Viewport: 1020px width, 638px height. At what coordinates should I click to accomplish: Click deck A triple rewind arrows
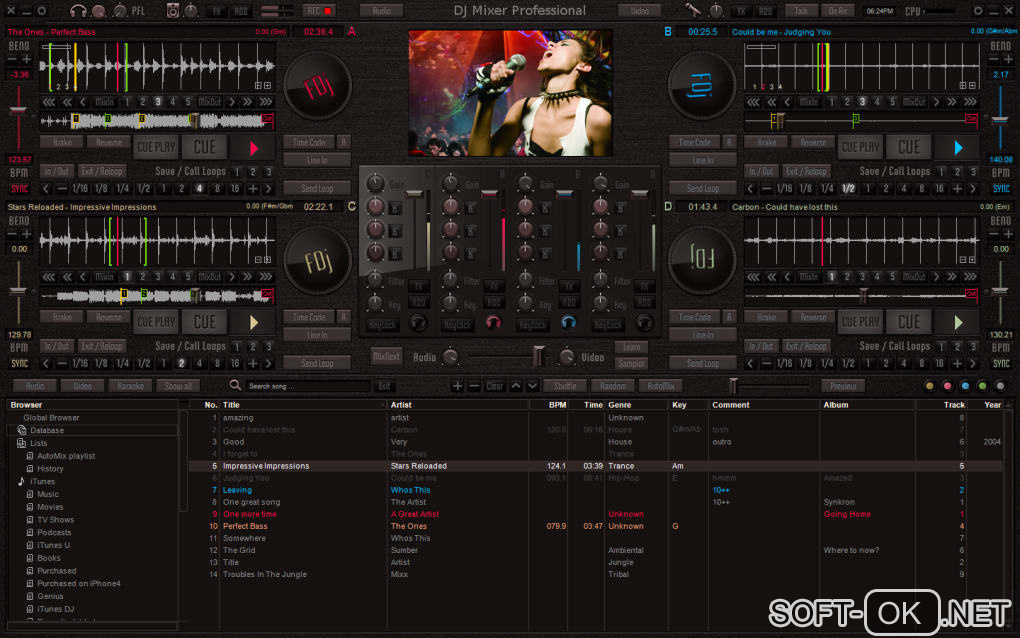pyautogui.click(x=49, y=102)
